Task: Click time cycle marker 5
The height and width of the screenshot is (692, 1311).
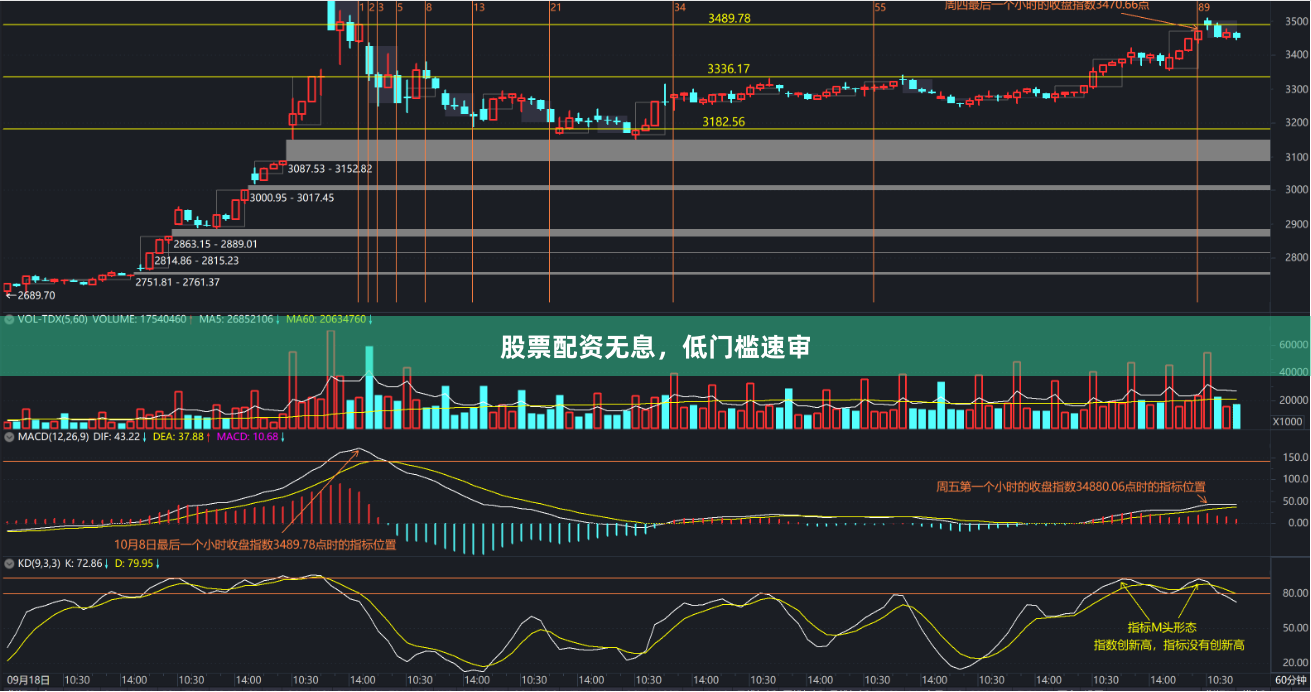Action: (400, 7)
